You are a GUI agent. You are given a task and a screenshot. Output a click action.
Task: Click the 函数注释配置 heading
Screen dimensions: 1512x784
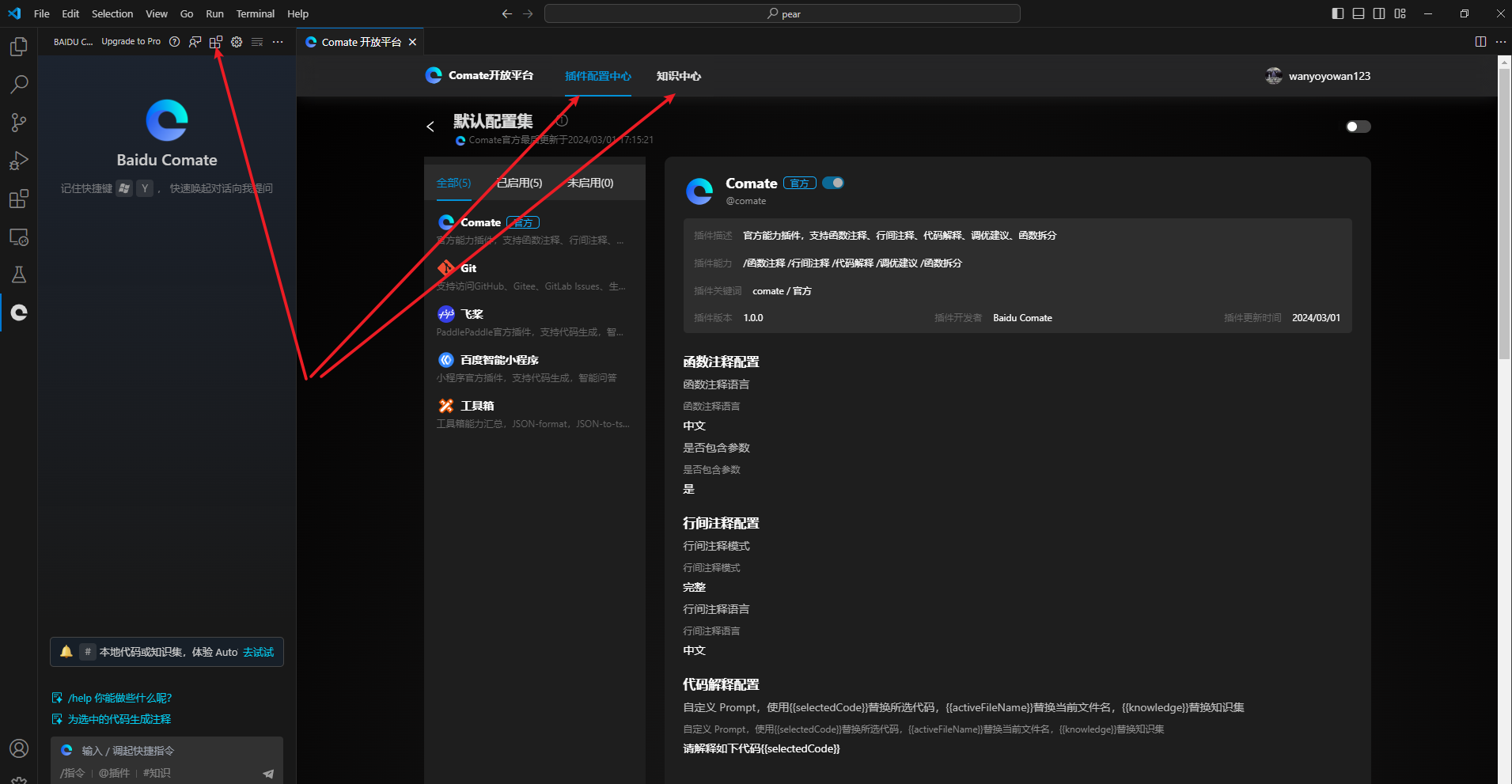pos(721,362)
